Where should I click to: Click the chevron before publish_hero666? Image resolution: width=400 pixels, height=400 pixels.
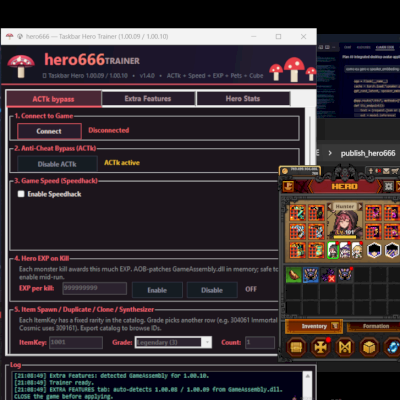point(330,153)
